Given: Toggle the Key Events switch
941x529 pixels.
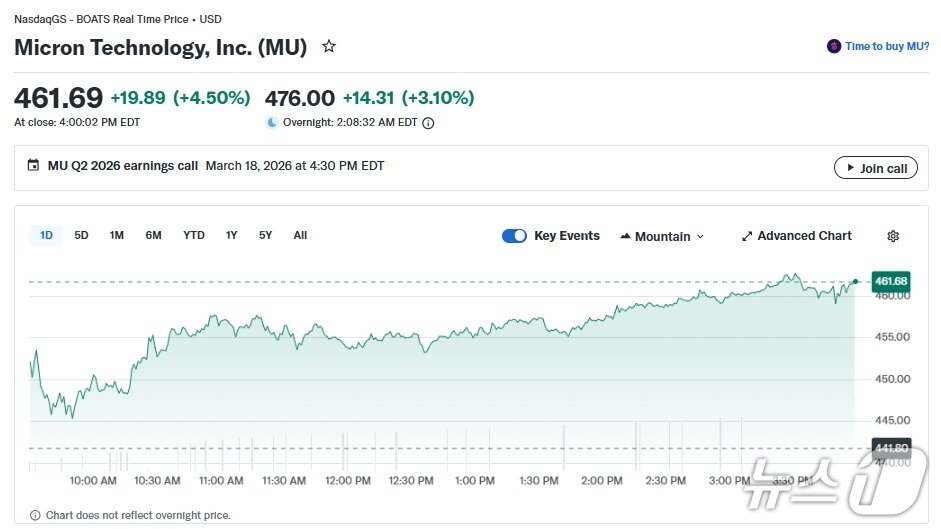Looking at the screenshot, I should coord(514,236).
